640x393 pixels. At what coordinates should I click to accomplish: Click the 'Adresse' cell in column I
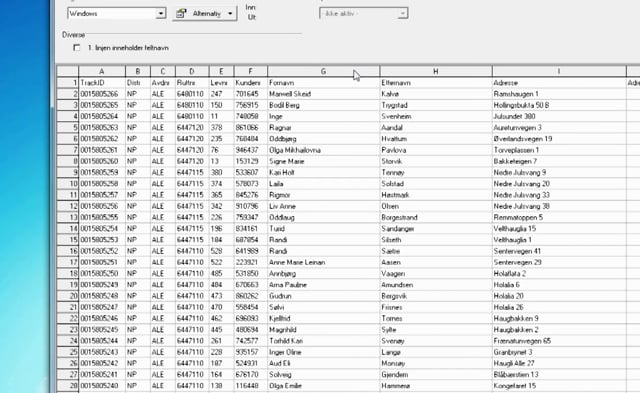click(x=559, y=83)
